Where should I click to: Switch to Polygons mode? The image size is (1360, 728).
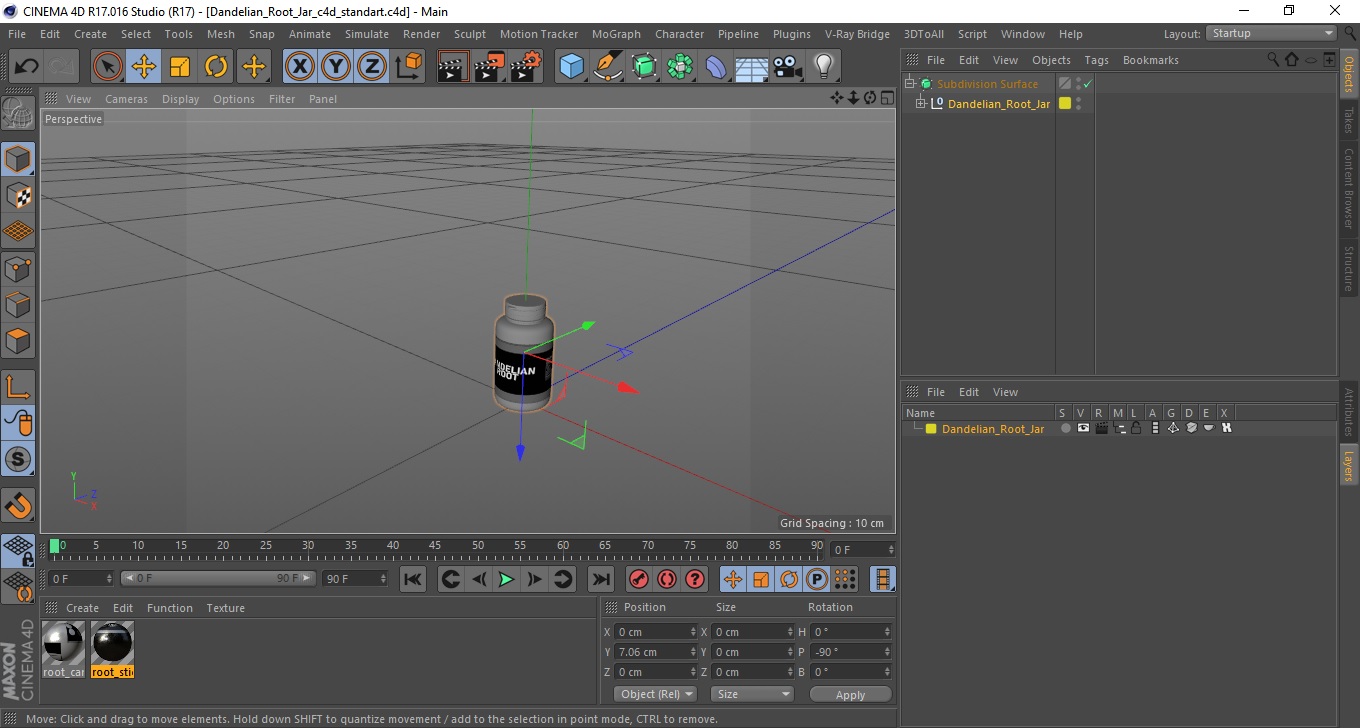[18, 341]
